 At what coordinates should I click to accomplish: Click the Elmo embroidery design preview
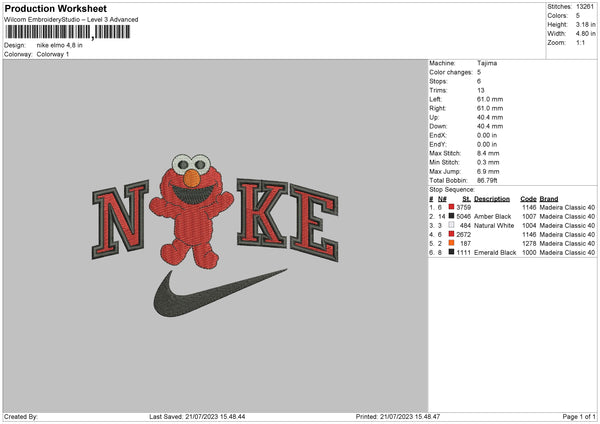[191, 211]
